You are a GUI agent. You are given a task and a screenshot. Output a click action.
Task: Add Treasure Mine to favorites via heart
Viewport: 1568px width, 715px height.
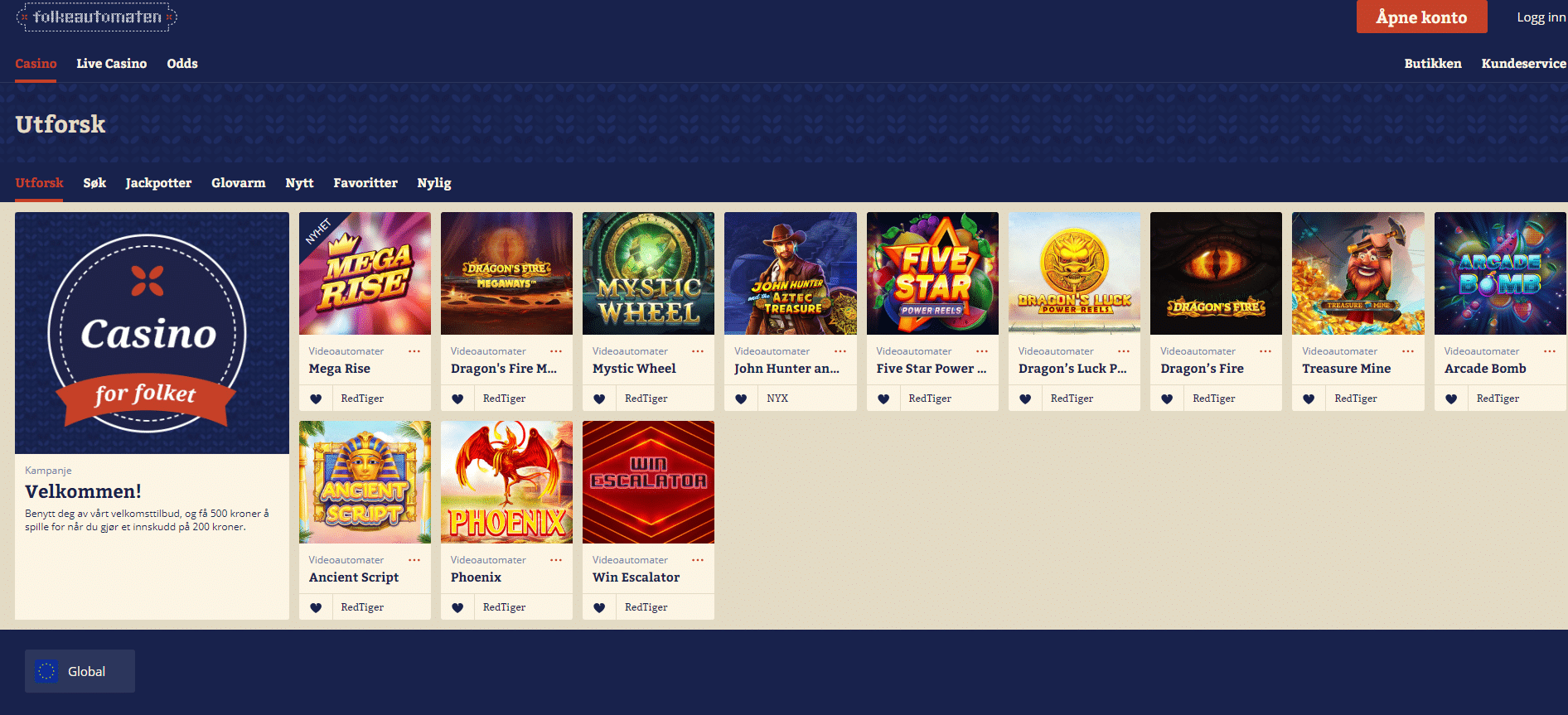1309,399
